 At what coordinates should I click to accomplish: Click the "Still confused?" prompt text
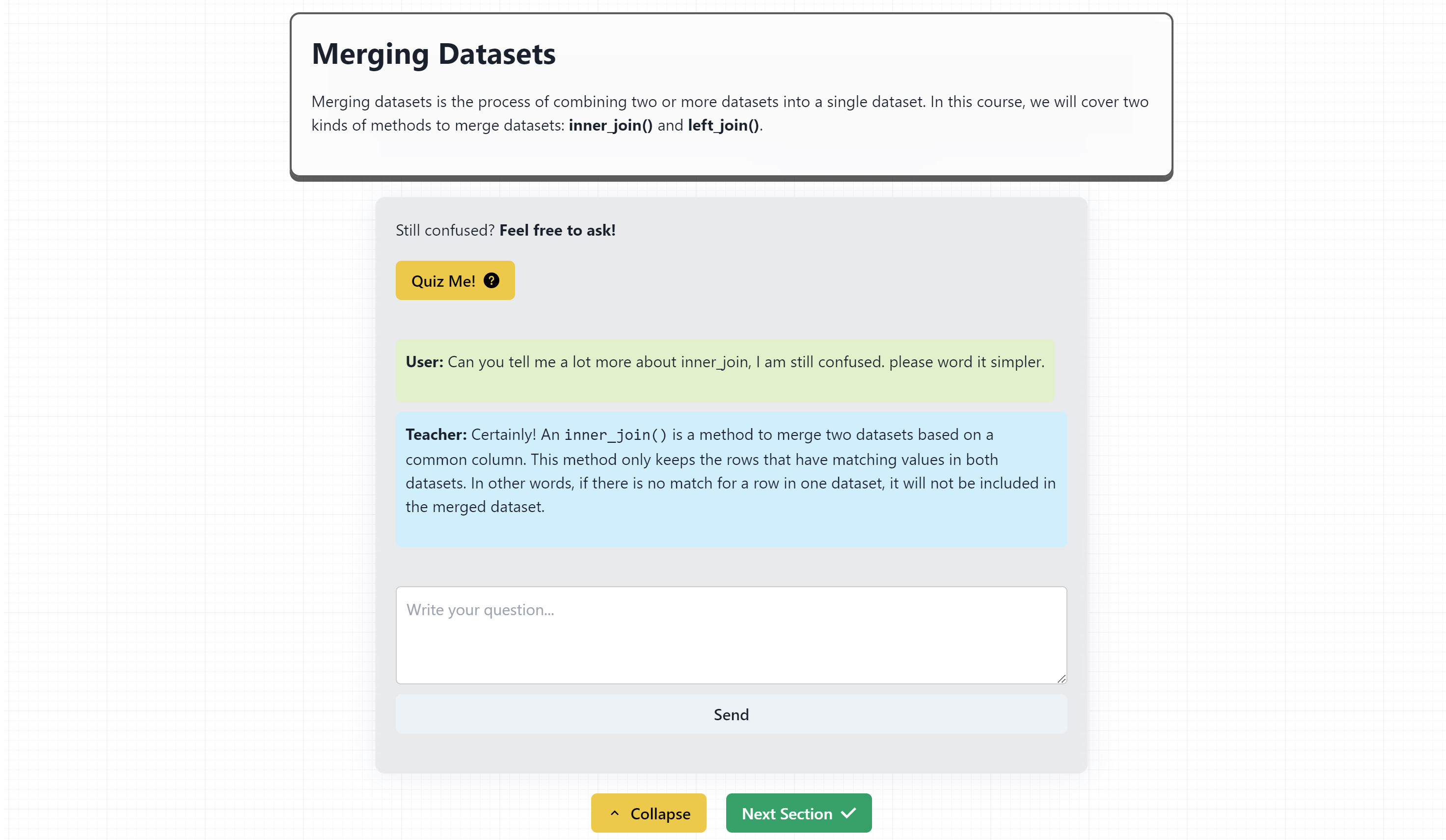pyautogui.click(x=445, y=230)
